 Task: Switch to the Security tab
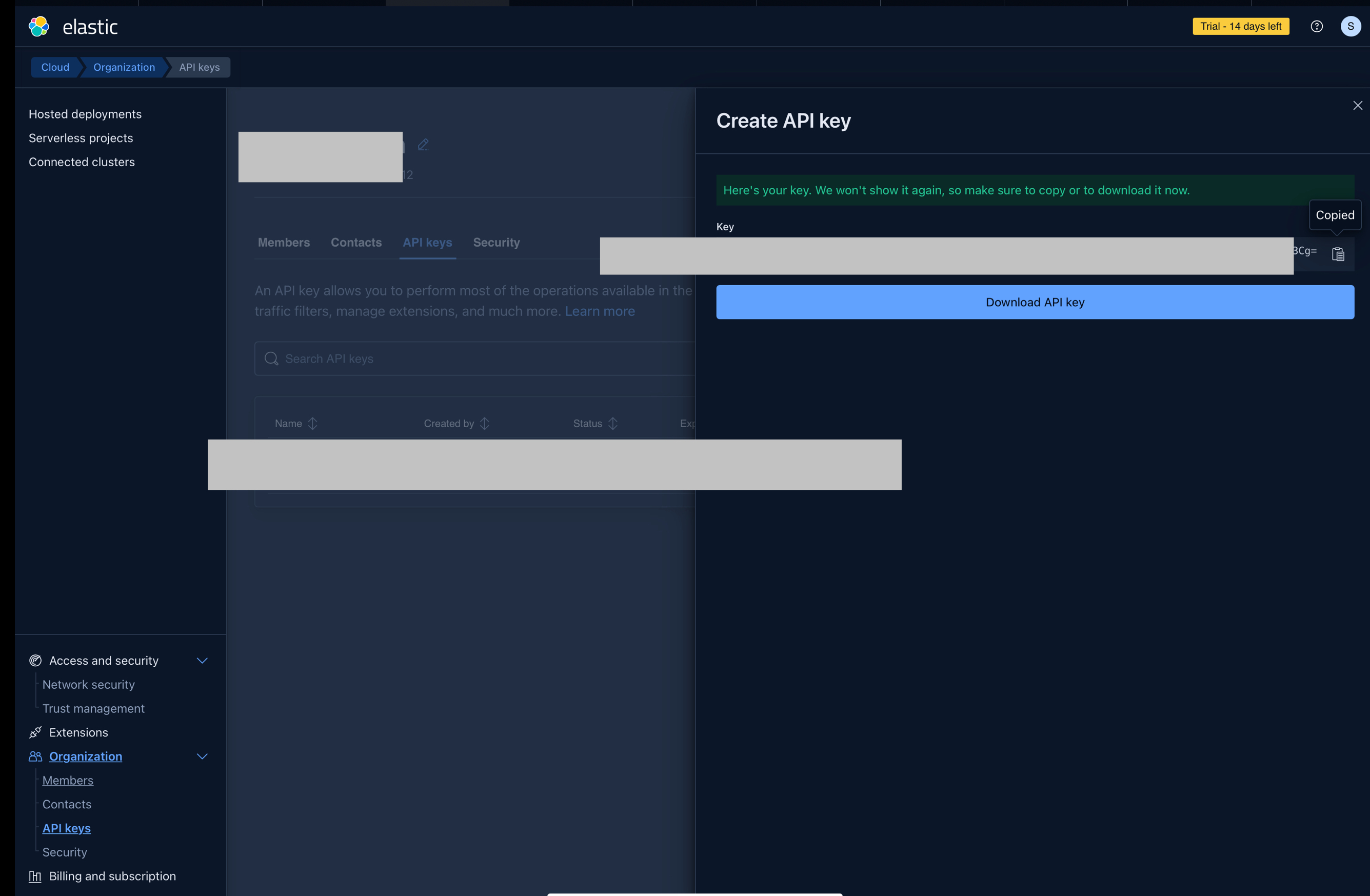[496, 242]
